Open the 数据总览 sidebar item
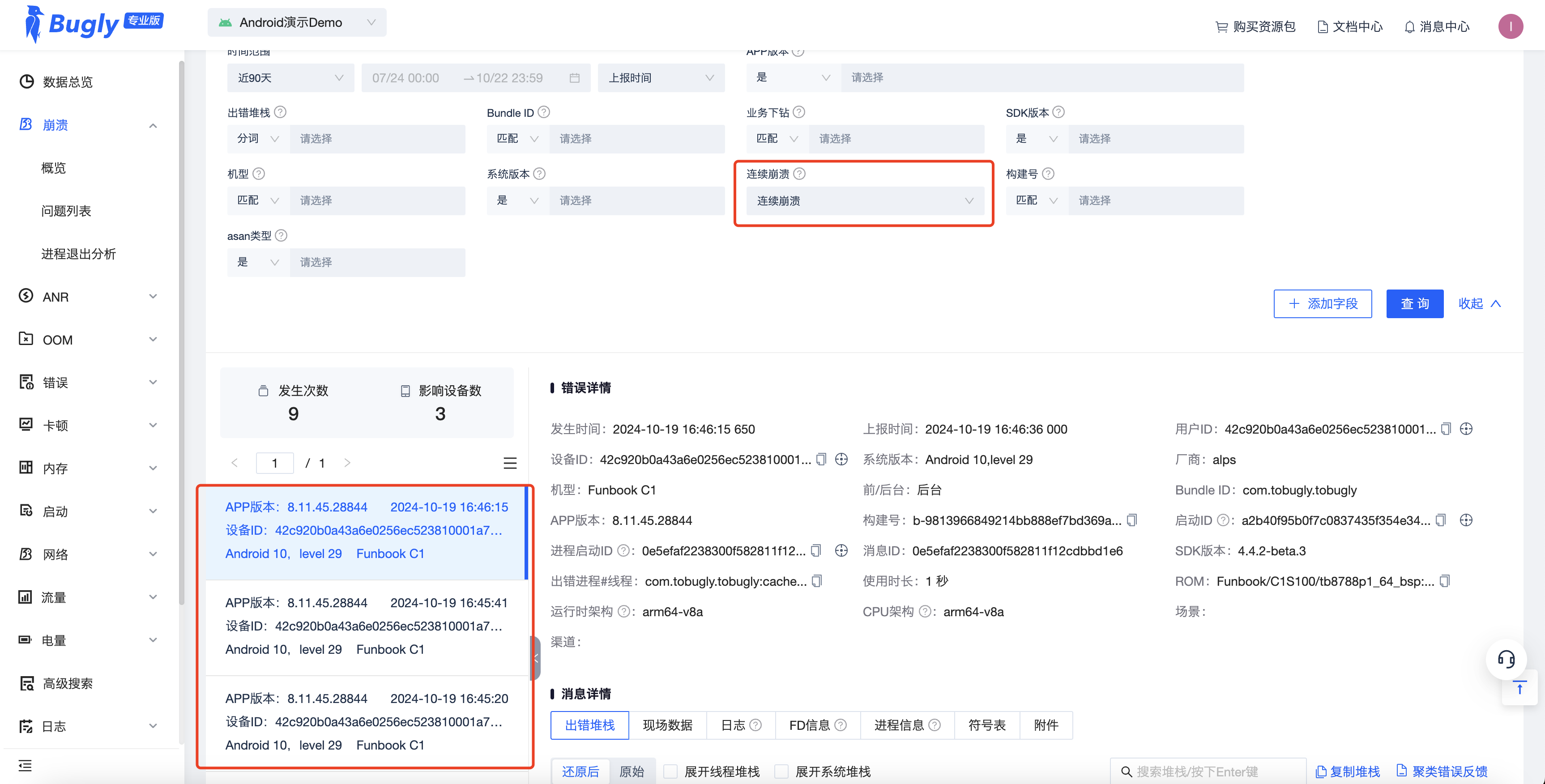Image resolution: width=1545 pixels, height=784 pixels. click(x=67, y=81)
